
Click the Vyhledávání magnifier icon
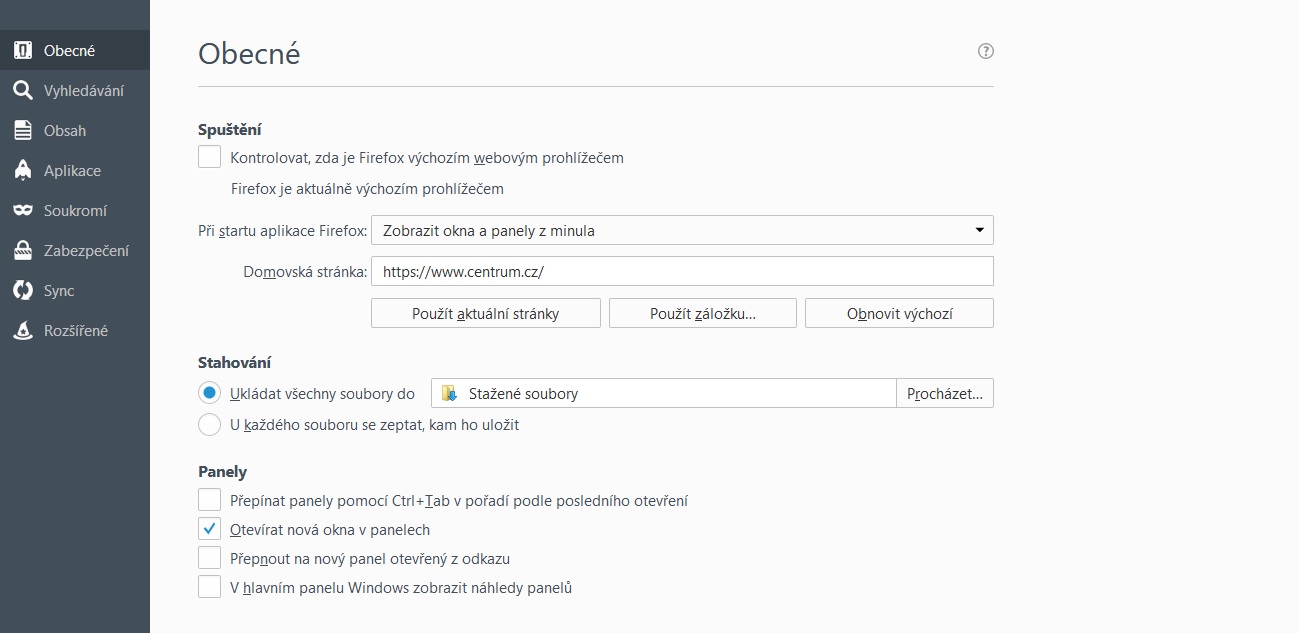click(x=22, y=91)
